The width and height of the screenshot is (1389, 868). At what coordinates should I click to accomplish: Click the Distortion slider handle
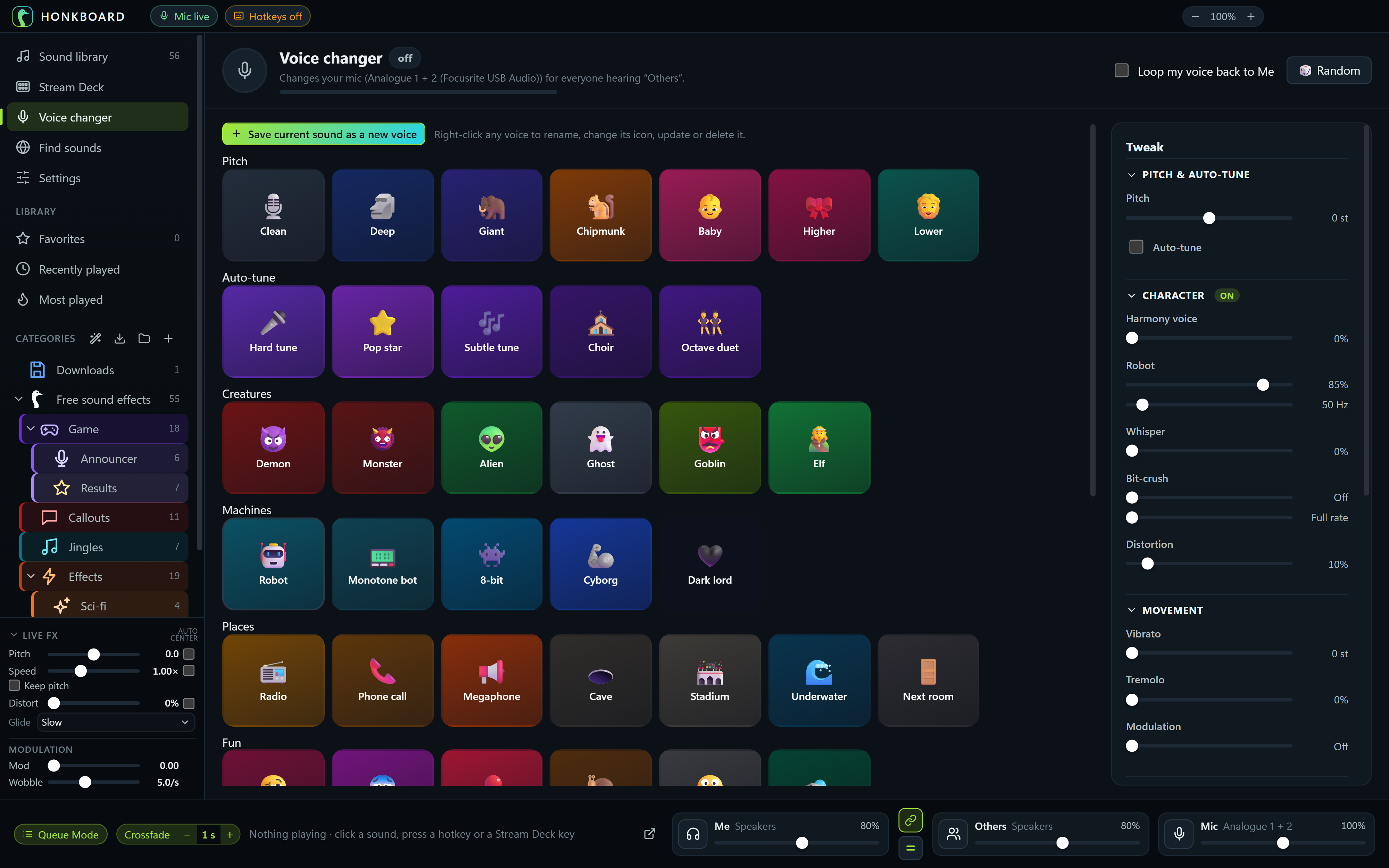[x=1147, y=564]
